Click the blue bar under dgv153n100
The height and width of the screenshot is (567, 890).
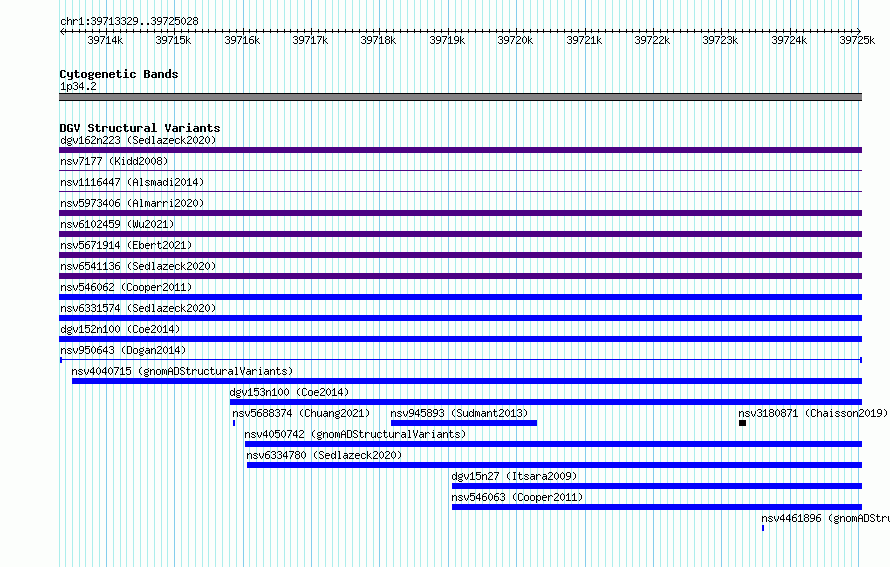[x=546, y=402]
